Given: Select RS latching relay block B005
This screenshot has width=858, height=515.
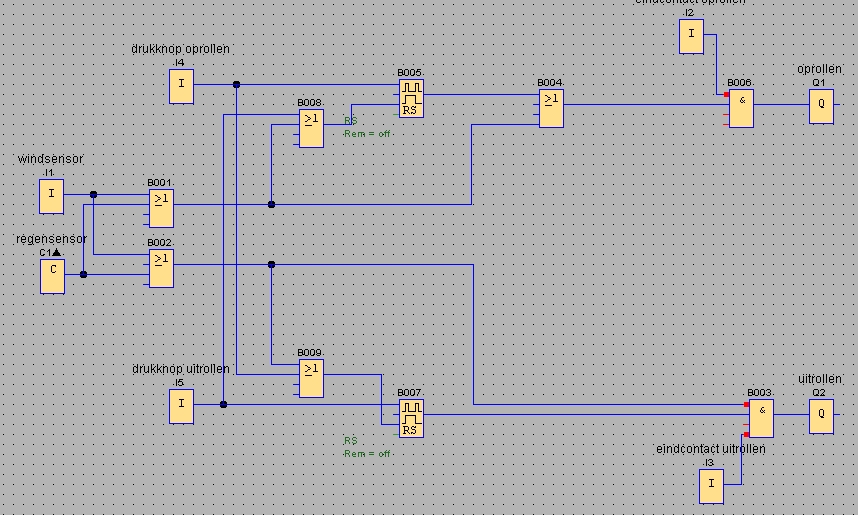Looking at the screenshot, I should click(411, 99).
